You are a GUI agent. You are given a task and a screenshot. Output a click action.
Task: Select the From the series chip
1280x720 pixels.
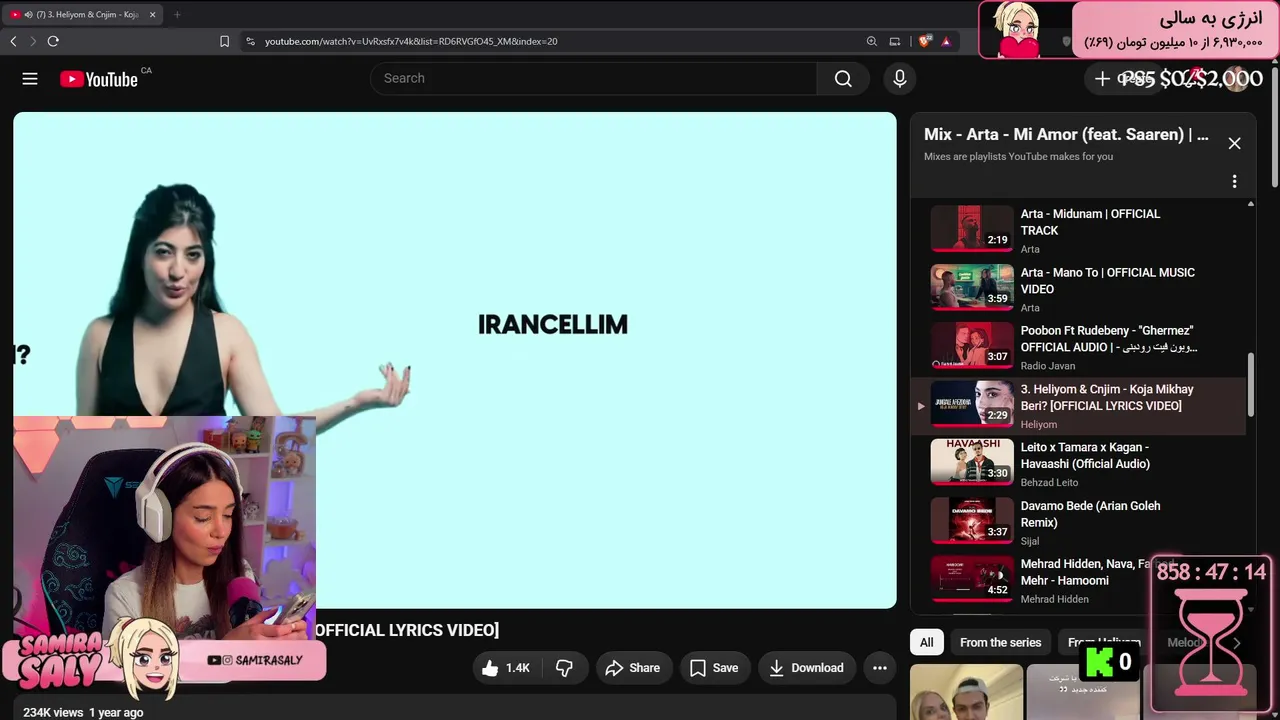1000,643
